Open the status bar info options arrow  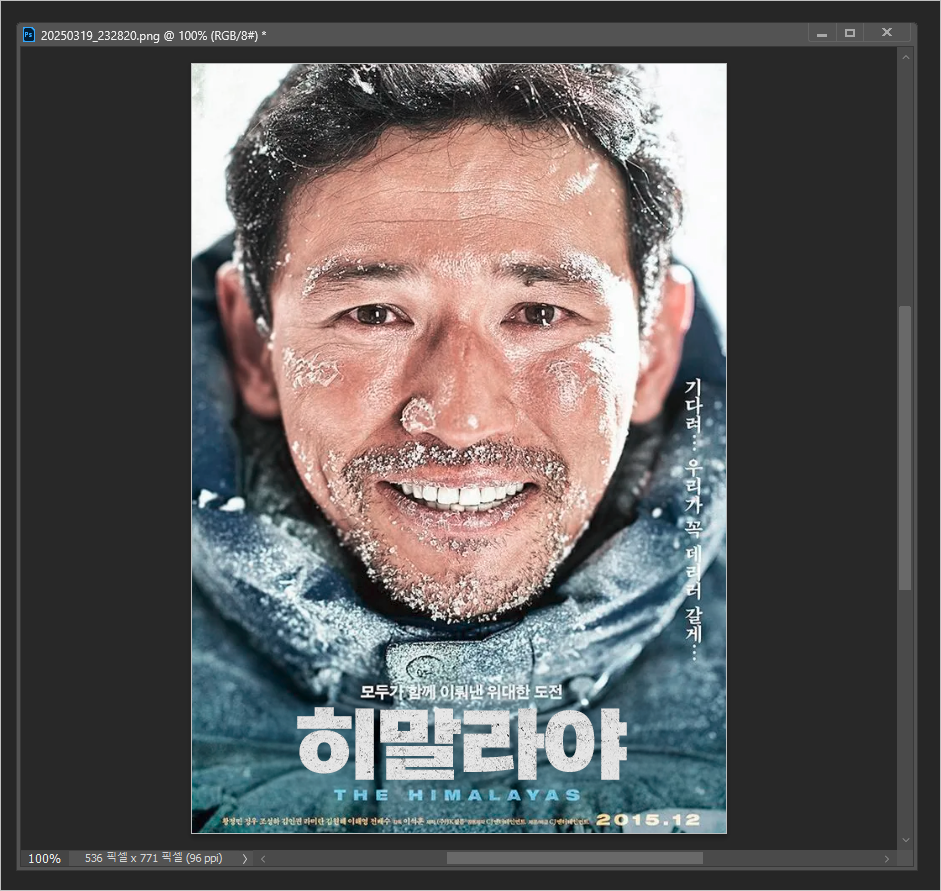coord(245,859)
